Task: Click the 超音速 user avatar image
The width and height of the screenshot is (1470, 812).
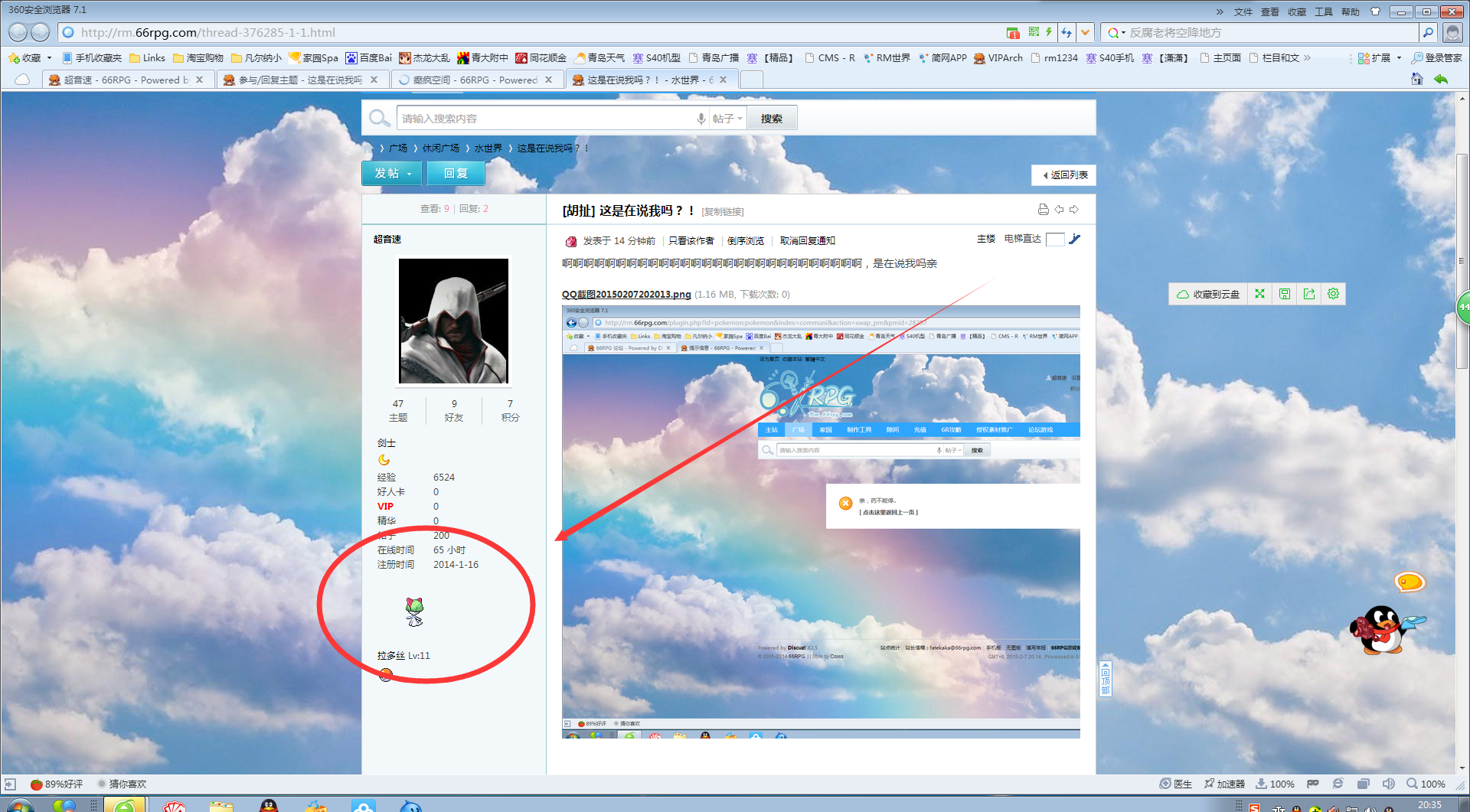Action: point(453,321)
